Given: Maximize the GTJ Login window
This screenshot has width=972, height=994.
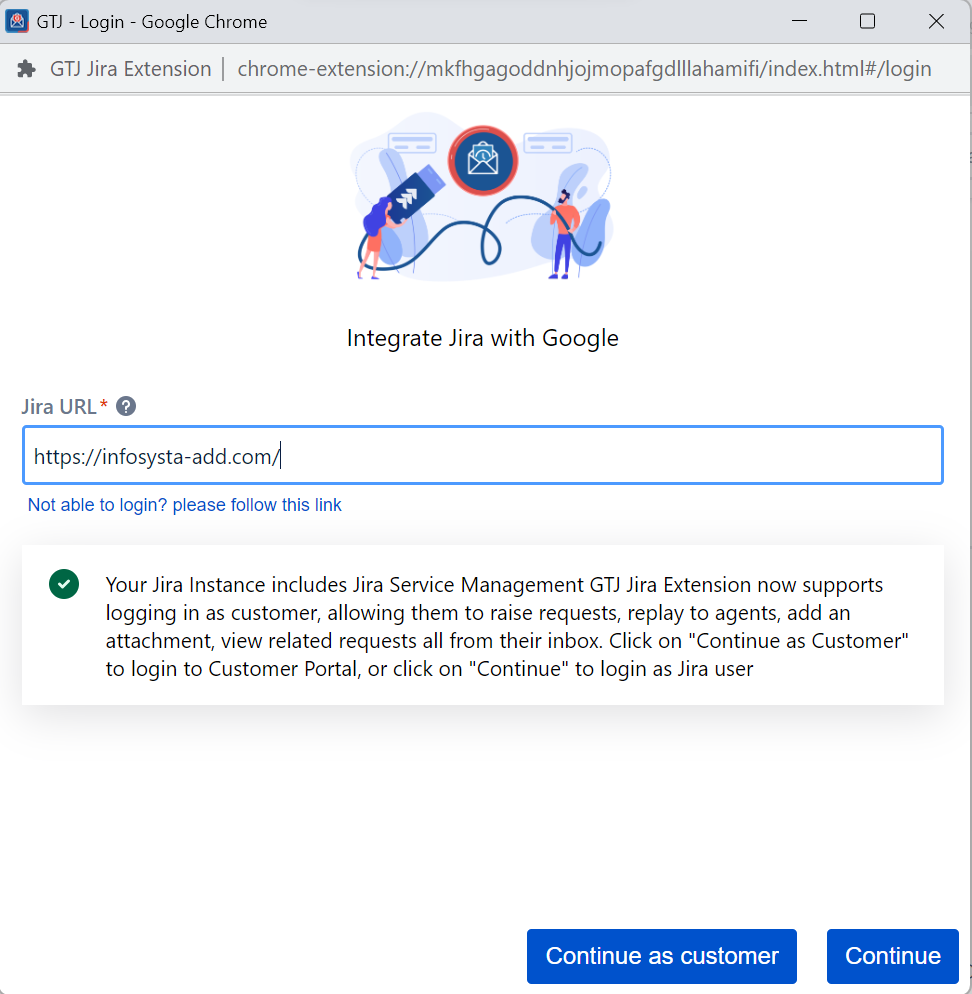Looking at the screenshot, I should (x=867, y=21).
